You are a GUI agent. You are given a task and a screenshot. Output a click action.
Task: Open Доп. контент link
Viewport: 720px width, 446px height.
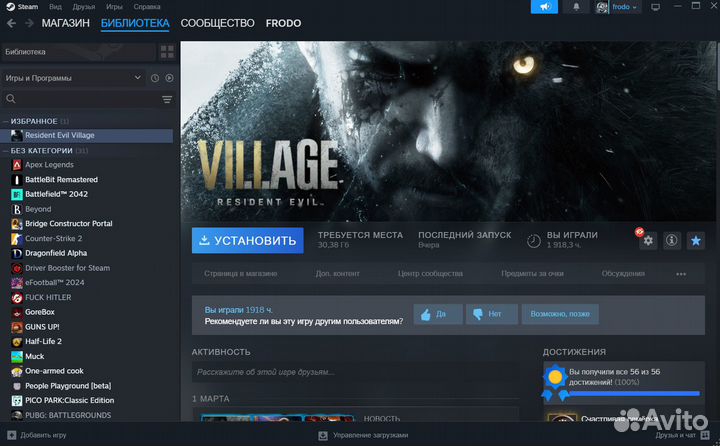[x=338, y=274]
